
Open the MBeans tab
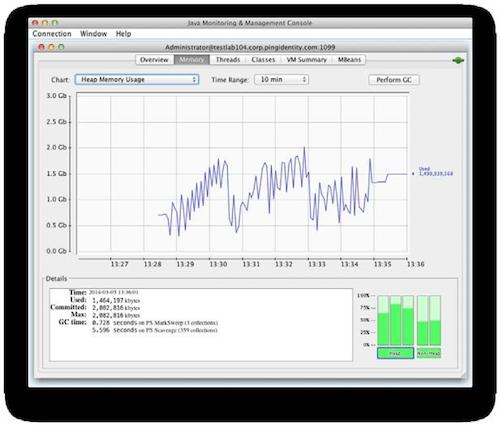point(349,60)
